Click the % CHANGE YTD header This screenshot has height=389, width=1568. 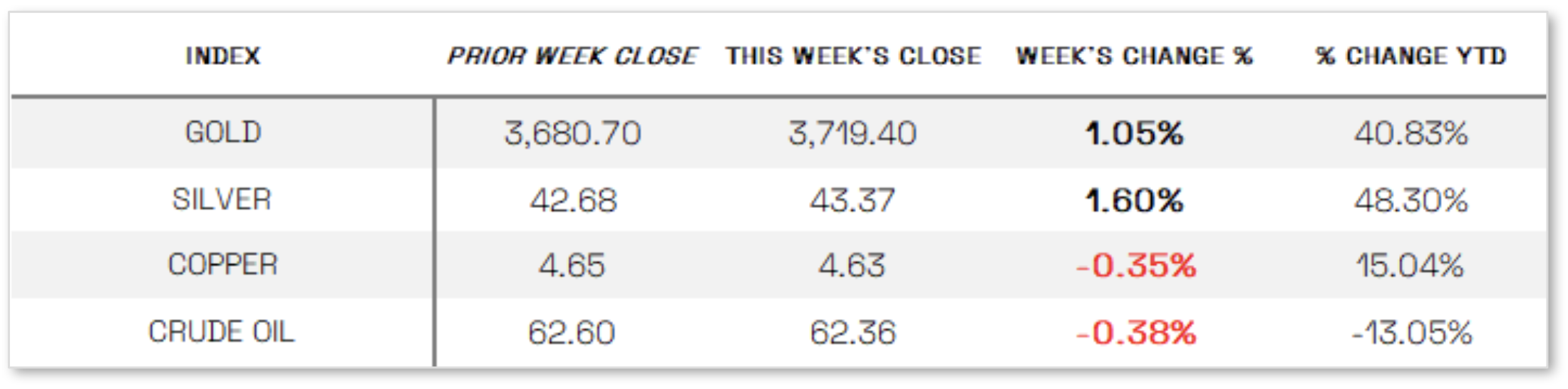point(1410,56)
